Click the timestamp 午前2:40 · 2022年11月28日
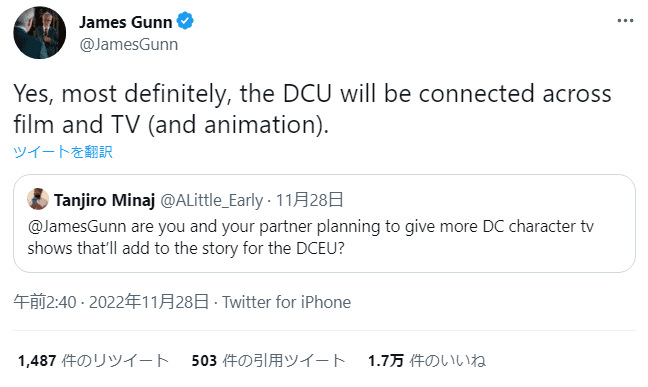The image size is (648, 387). (111, 302)
